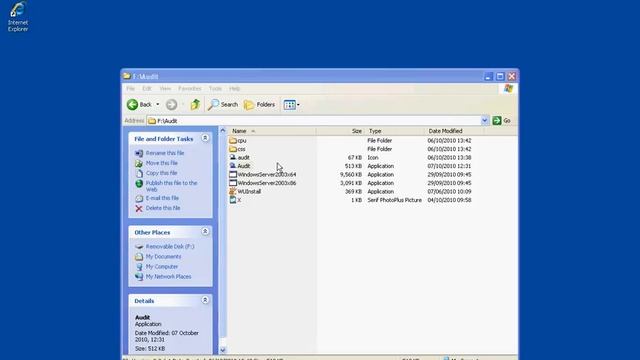Click the folder icon in the title bar
Image resolution: width=640 pixels, height=360 pixels.
(x=127, y=76)
